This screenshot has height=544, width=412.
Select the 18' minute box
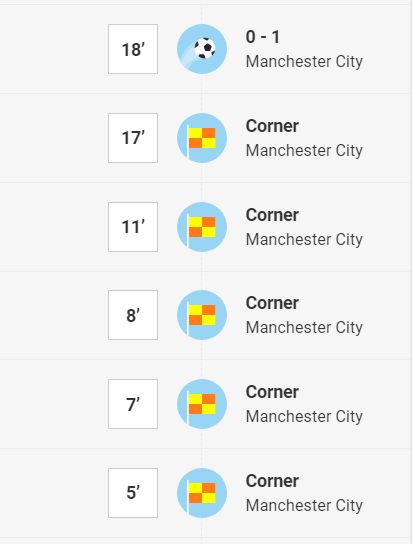coord(133,49)
